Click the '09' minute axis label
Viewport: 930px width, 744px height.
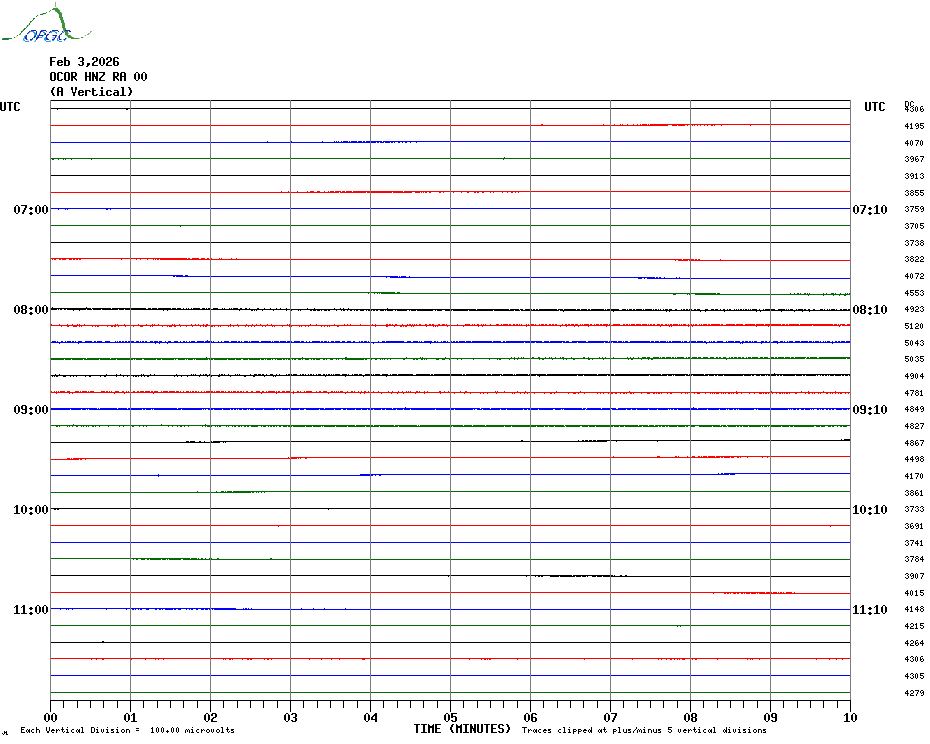tap(770, 718)
